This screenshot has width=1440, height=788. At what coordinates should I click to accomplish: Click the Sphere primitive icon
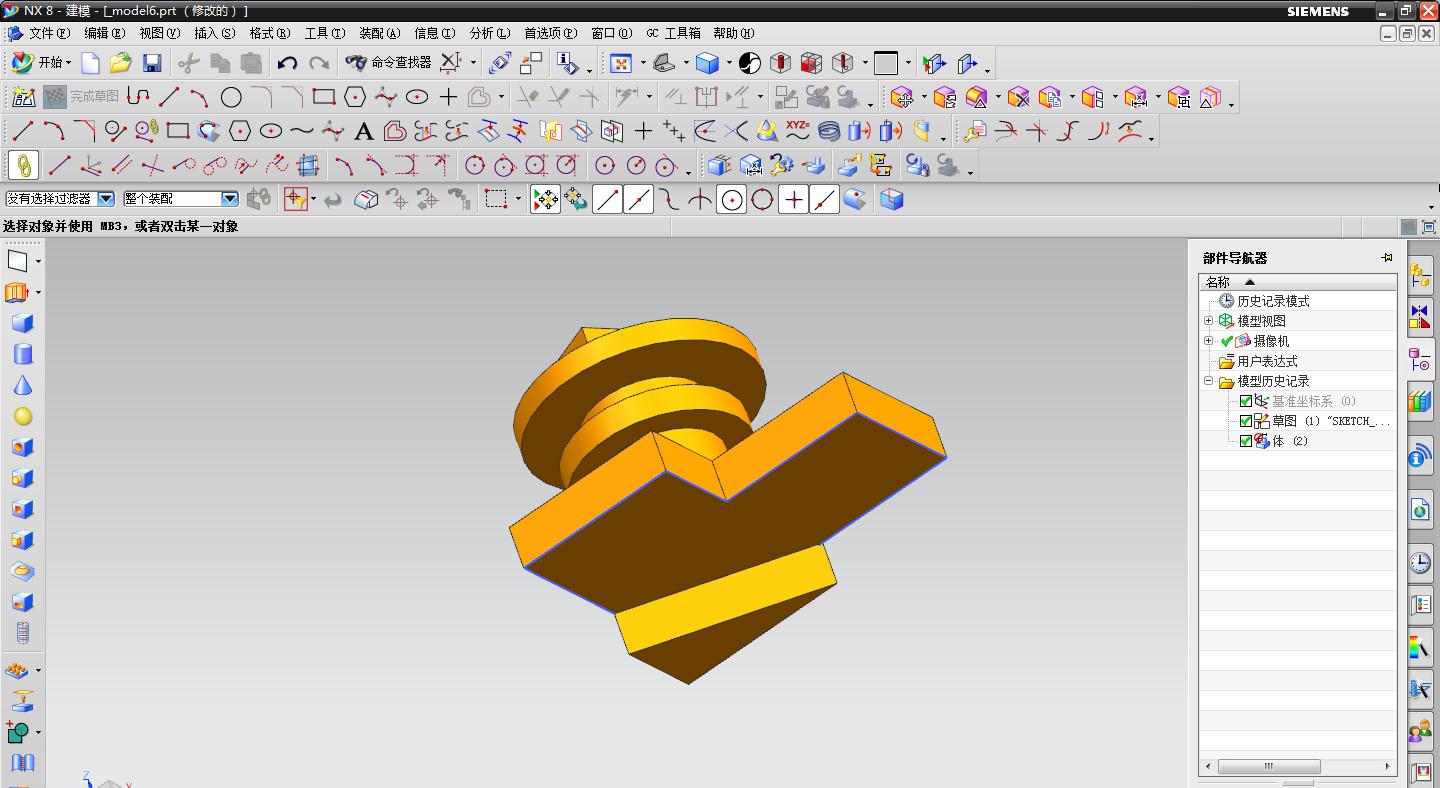pyautogui.click(x=22, y=416)
